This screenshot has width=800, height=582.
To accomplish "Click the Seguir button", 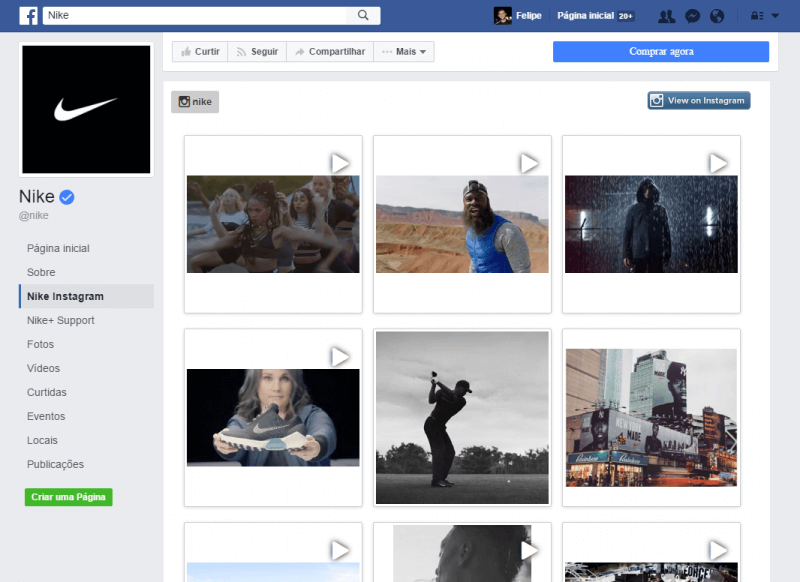I will (x=257, y=52).
